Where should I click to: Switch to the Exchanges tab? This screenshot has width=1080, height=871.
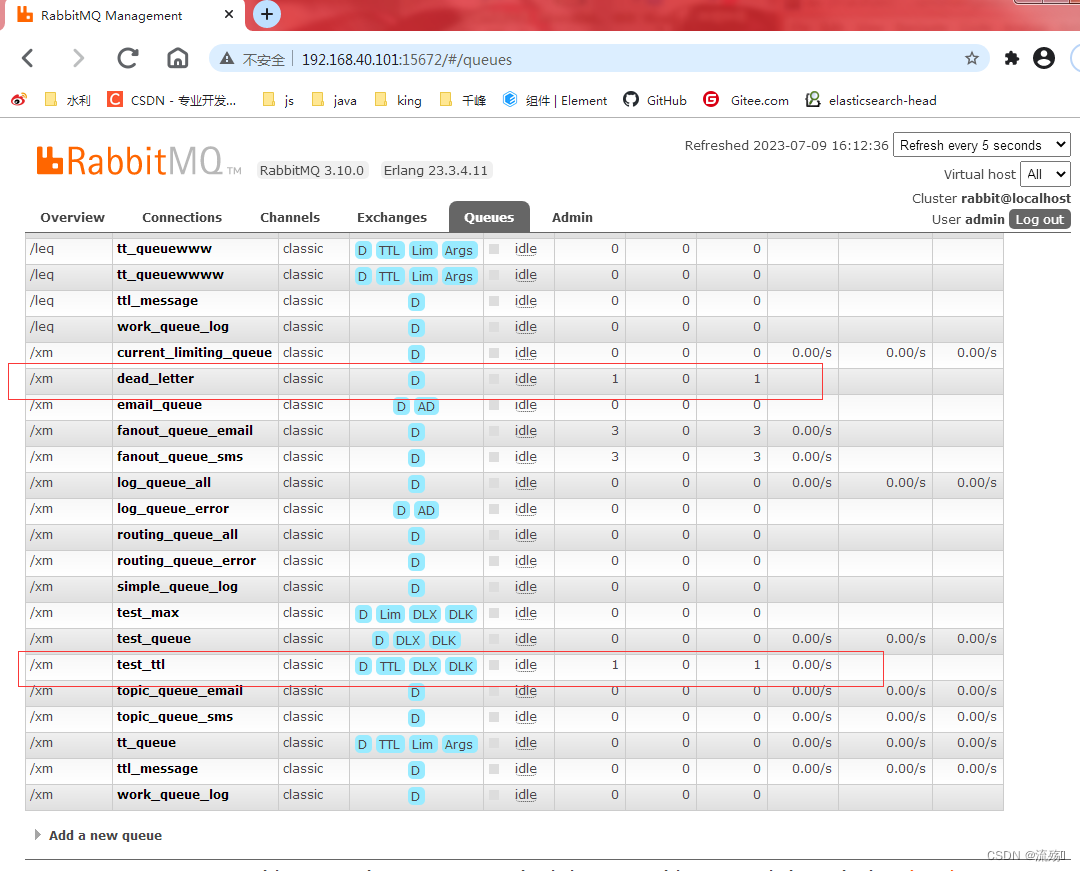[391, 217]
